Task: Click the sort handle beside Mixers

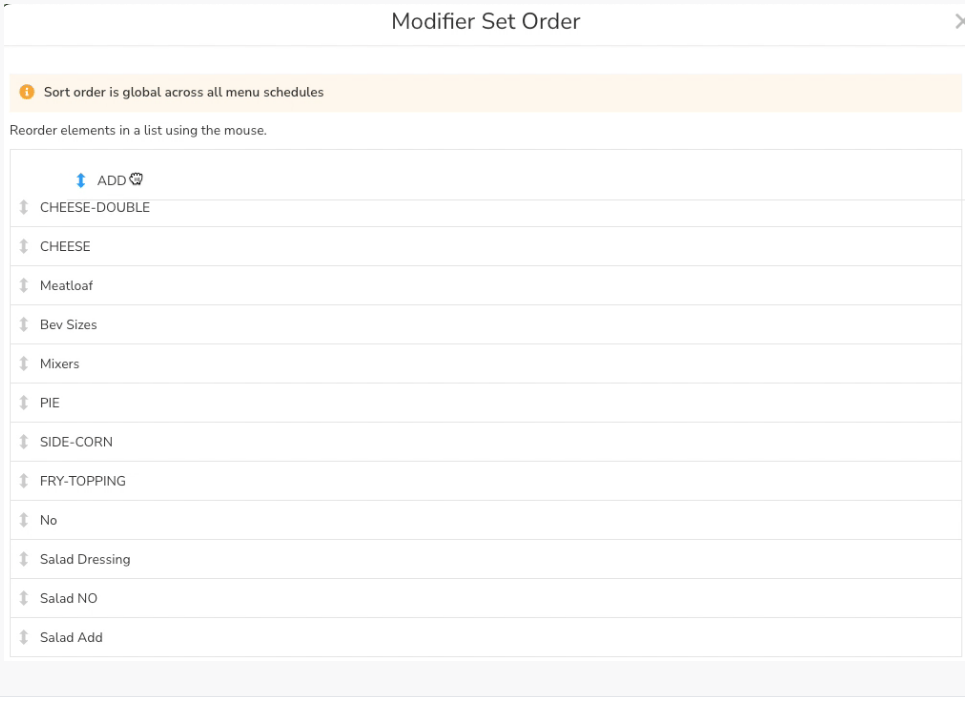Action: pyautogui.click(x=24, y=364)
